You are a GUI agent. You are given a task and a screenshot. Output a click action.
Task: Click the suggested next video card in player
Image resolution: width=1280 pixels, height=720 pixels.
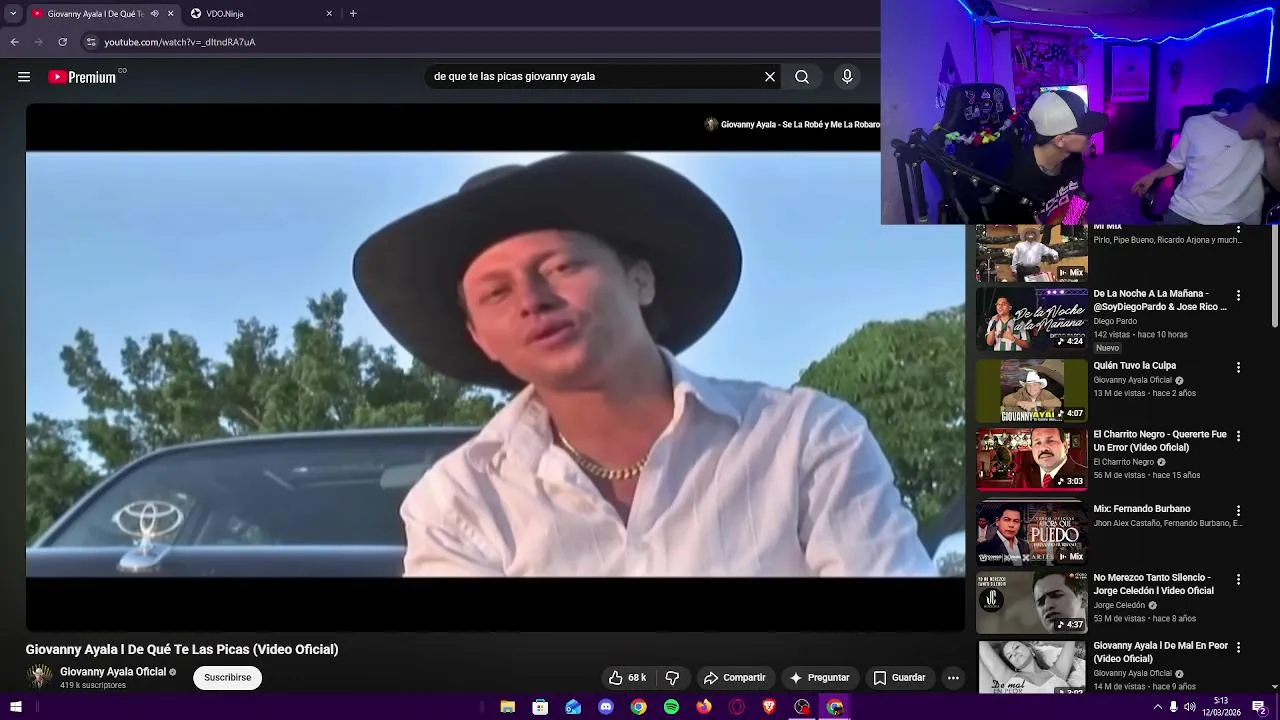791,124
